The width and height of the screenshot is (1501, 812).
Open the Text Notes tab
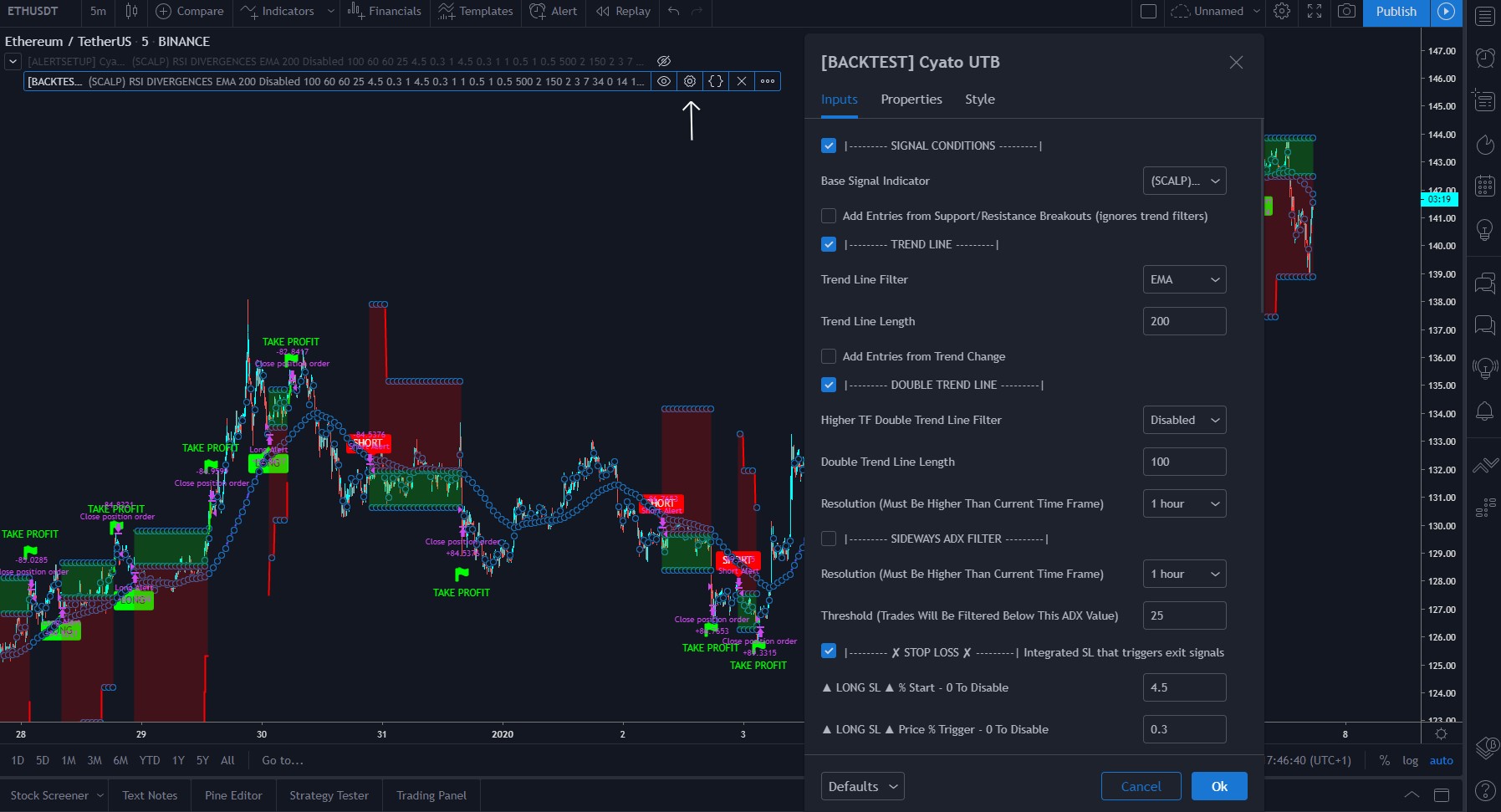(x=150, y=795)
